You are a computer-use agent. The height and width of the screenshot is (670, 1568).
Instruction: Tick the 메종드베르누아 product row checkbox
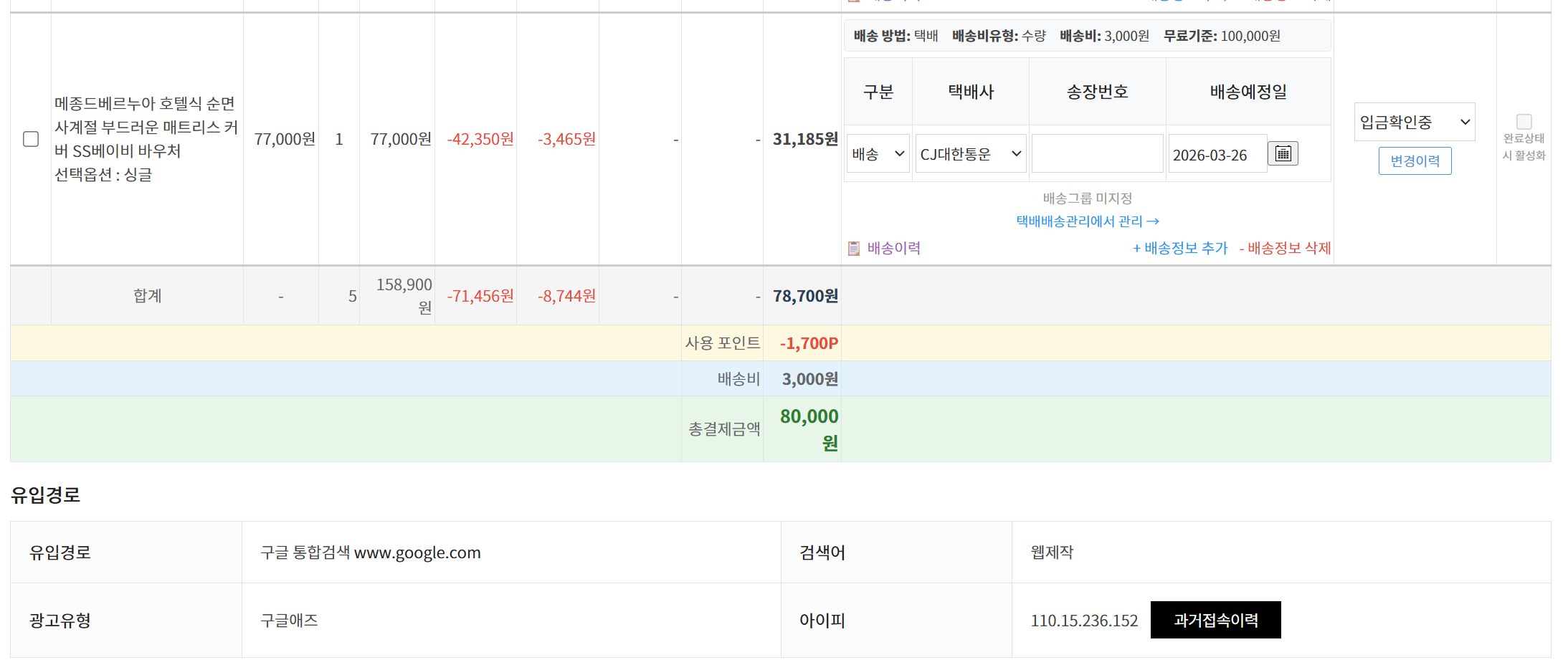point(31,139)
